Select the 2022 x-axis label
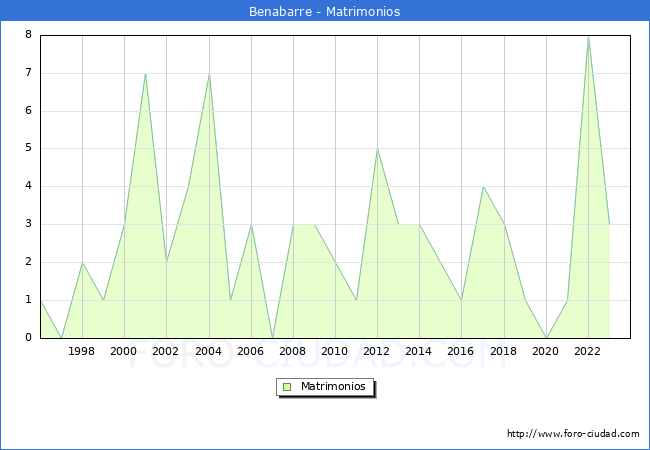The image size is (650, 450). [x=587, y=351]
